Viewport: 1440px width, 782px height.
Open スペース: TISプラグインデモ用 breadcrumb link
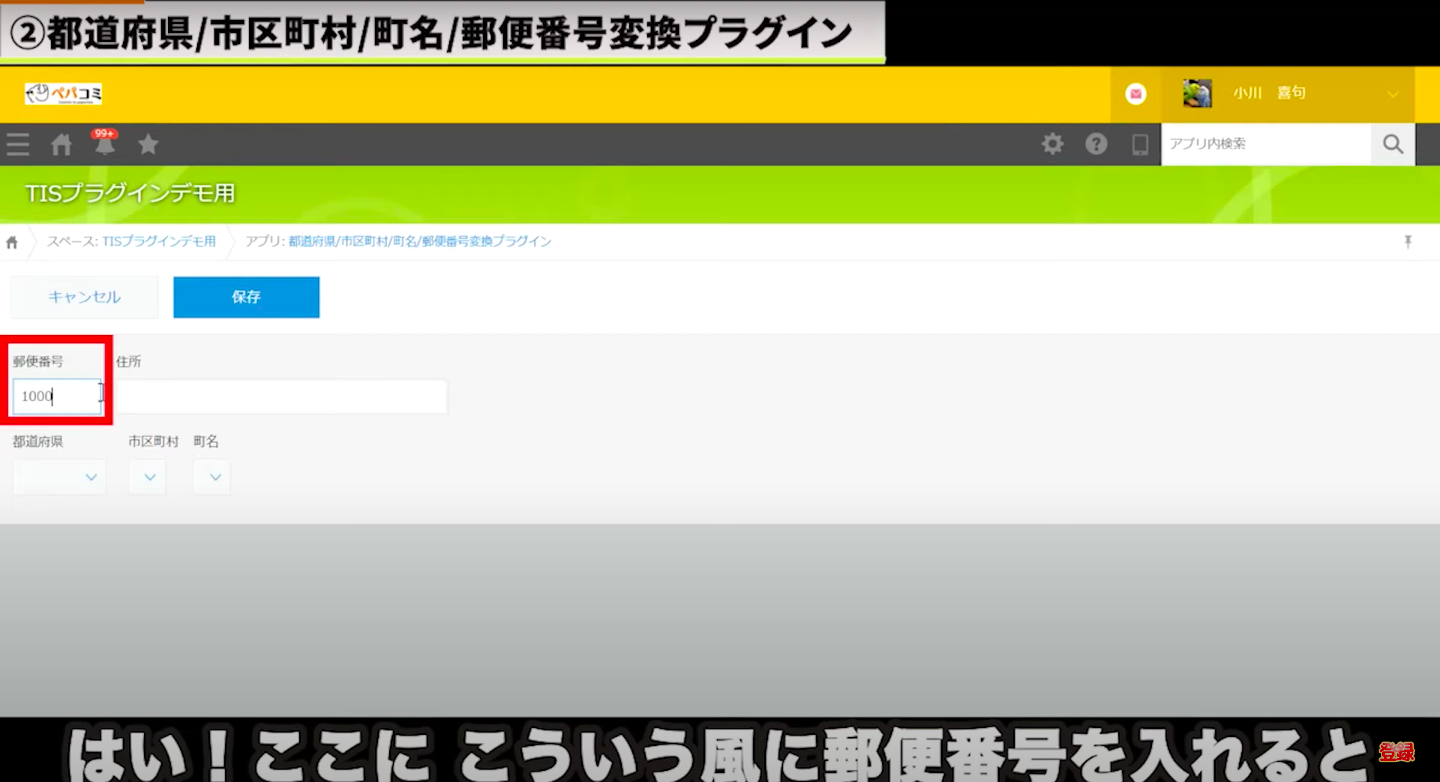[x=131, y=242]
